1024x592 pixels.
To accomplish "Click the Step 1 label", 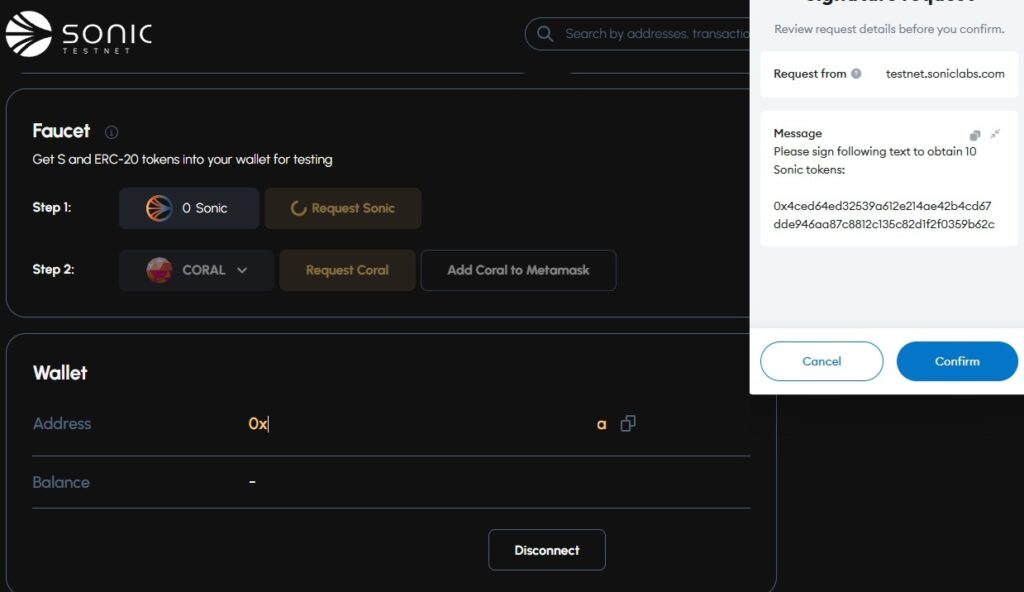I will click(52, 208).
